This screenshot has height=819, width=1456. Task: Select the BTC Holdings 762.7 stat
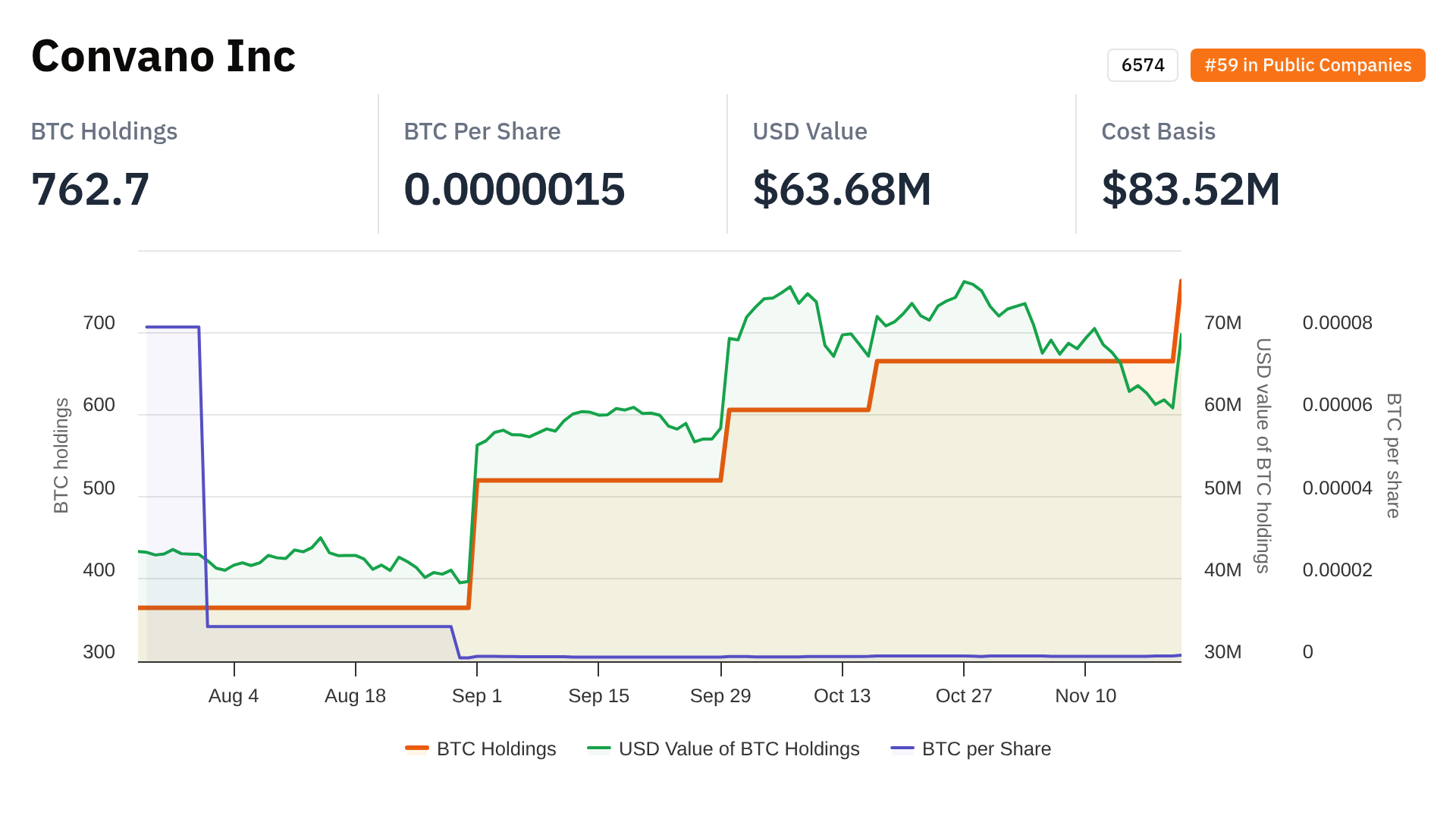[x=90, y=189]
